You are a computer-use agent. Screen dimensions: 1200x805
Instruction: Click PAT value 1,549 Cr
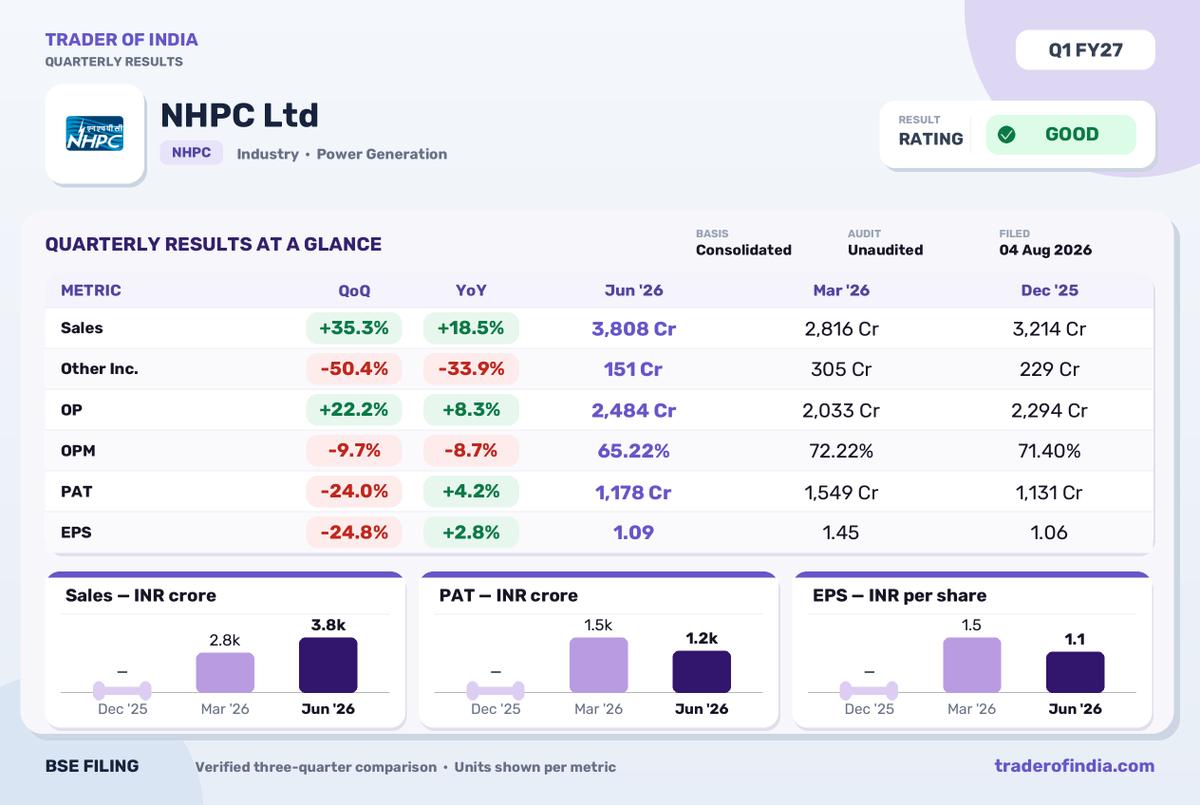[842, 492]
